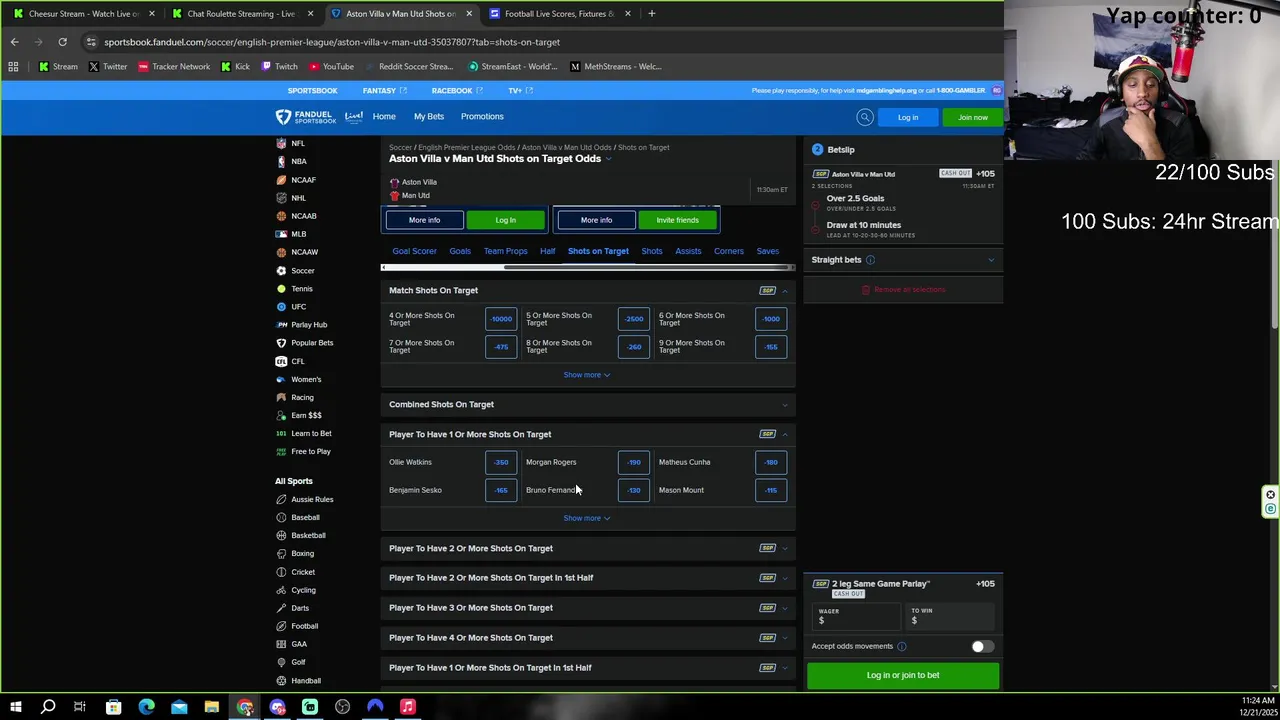Open the YouTube bookmark
This screenshot has width=1280, height=720.
coord(331,66)
